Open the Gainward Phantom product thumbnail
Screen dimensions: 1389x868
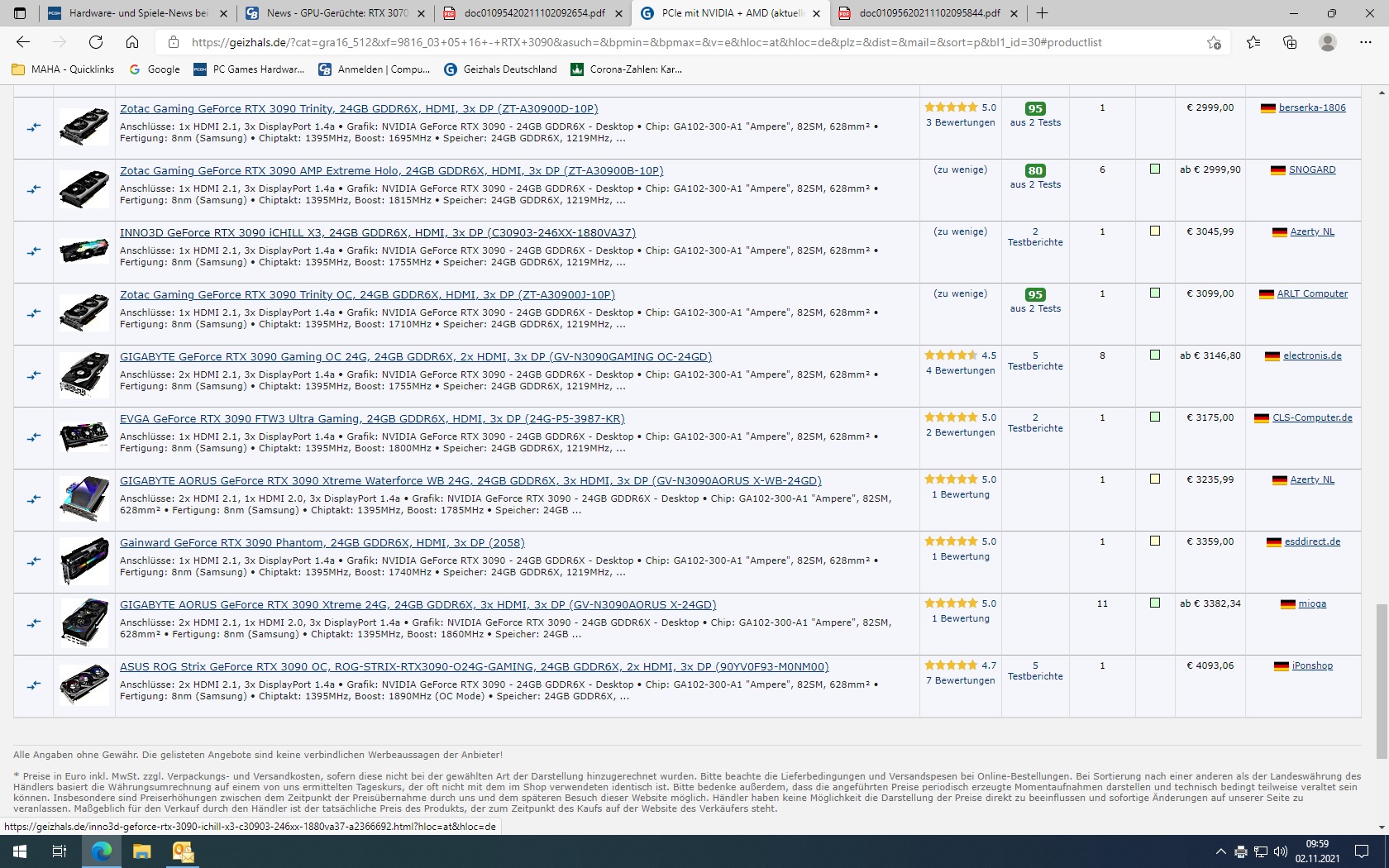click(x=84, y=562)
